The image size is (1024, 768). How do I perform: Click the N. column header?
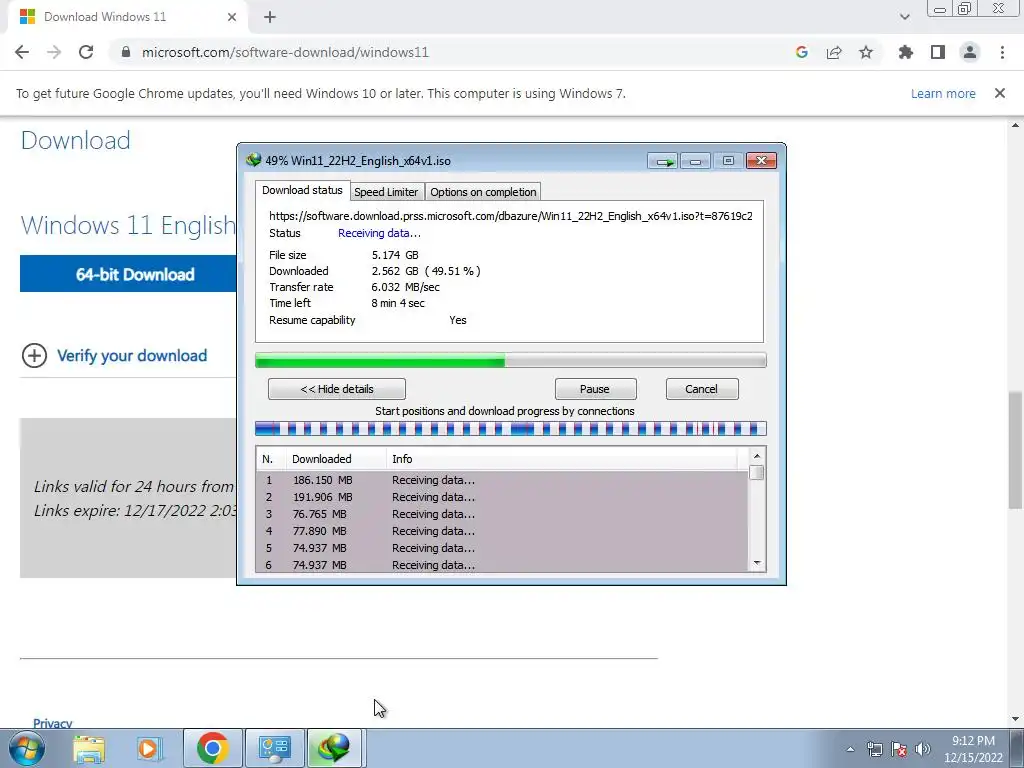coord(271,459)
